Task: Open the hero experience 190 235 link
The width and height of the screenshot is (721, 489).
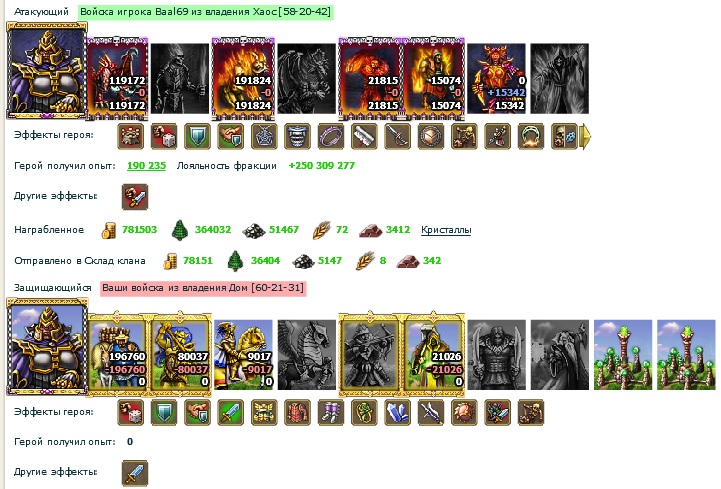Action: 146,166
